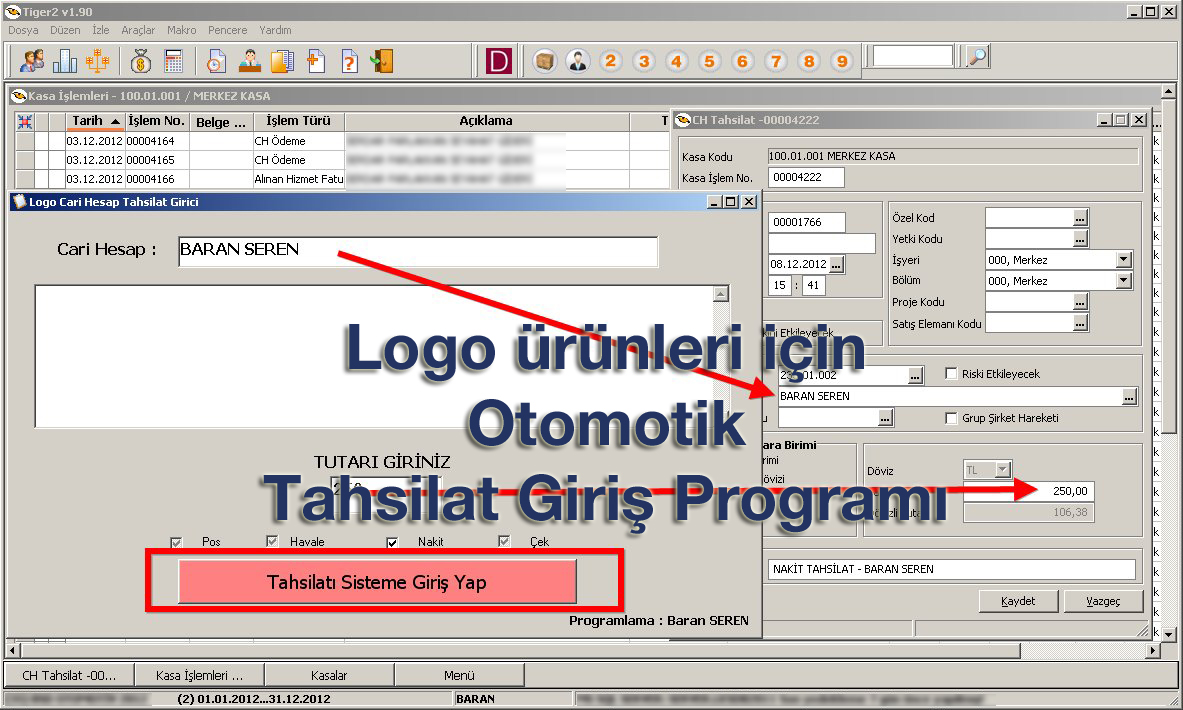Open the calculator toolbar icon
Screen dimensions: 1183x710
pyautogui.click(x=174, y=61)
